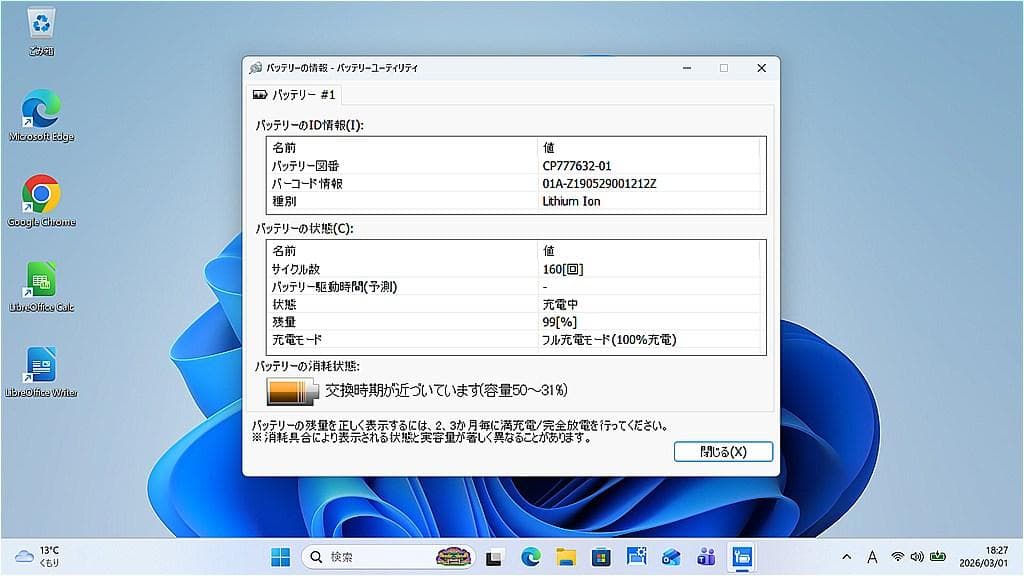This screenshot has width=1024, height=576.
Task: Click the 交換時期が近づいています wear status text
Action: pos(446,391)
